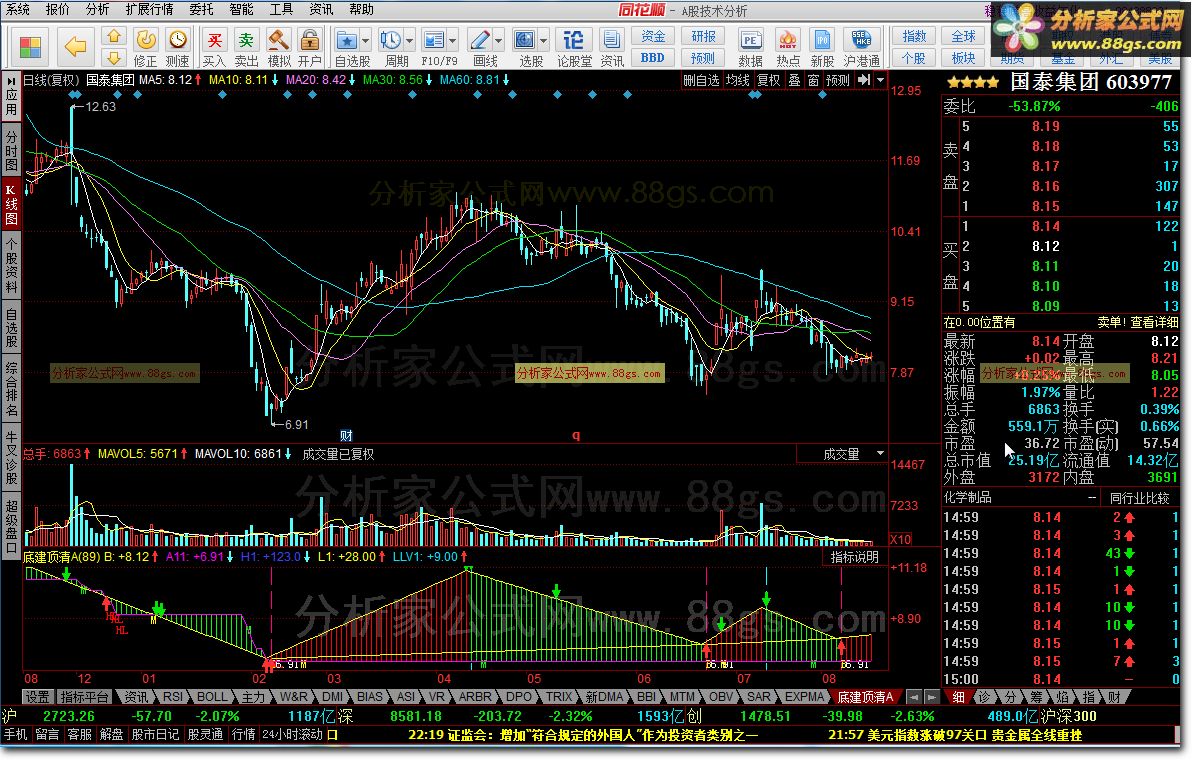
Task: Toggle 叠 overlay chart mode
Action: 794,80
